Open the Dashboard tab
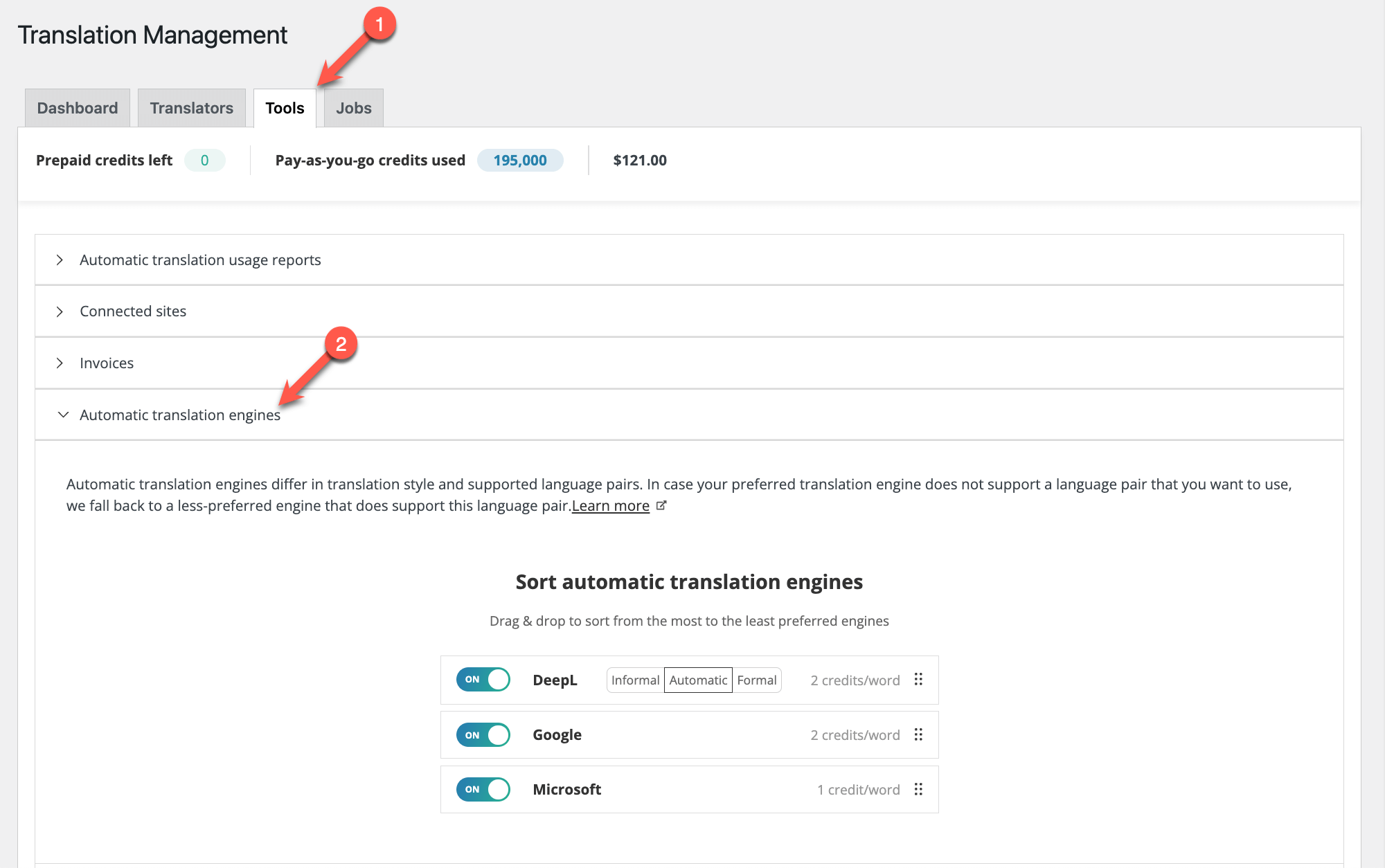Screen dimensions: 1385x868 coord(78,108)
